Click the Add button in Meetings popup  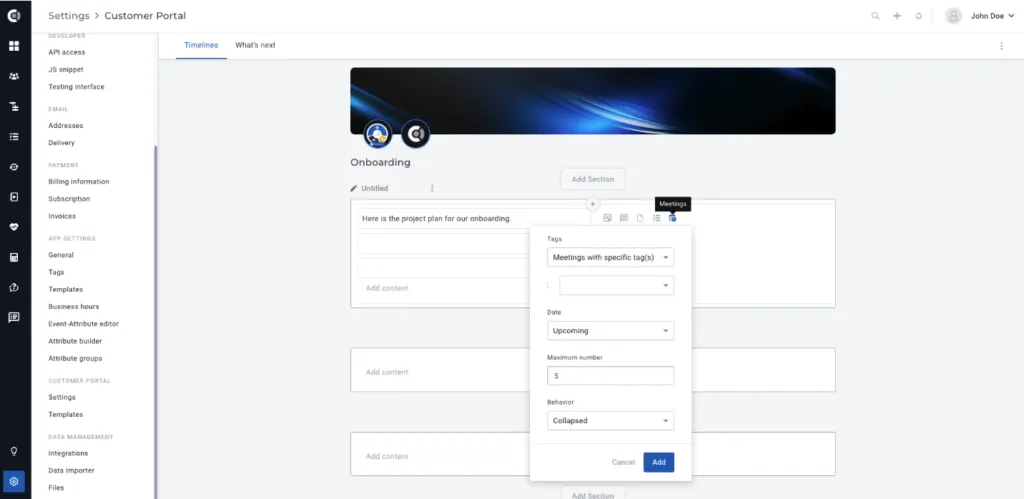658,462
